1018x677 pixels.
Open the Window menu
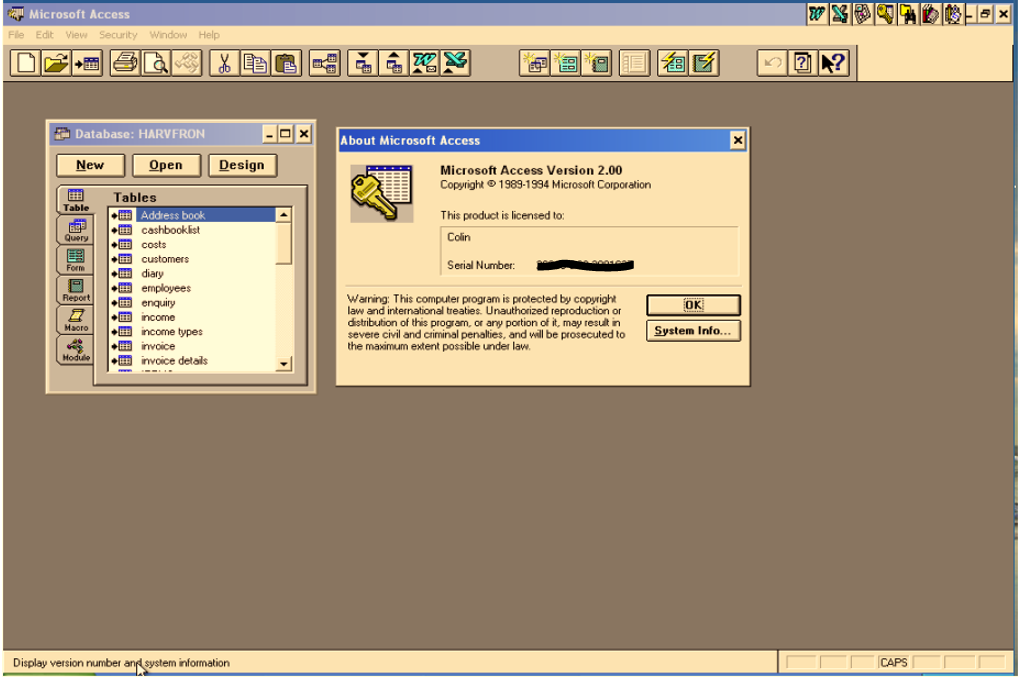point(168,35)
